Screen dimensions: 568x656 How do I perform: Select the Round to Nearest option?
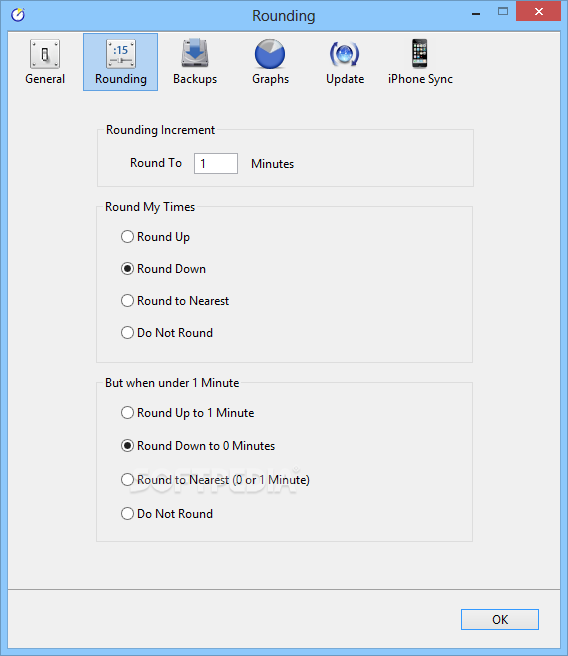(175, 301)
